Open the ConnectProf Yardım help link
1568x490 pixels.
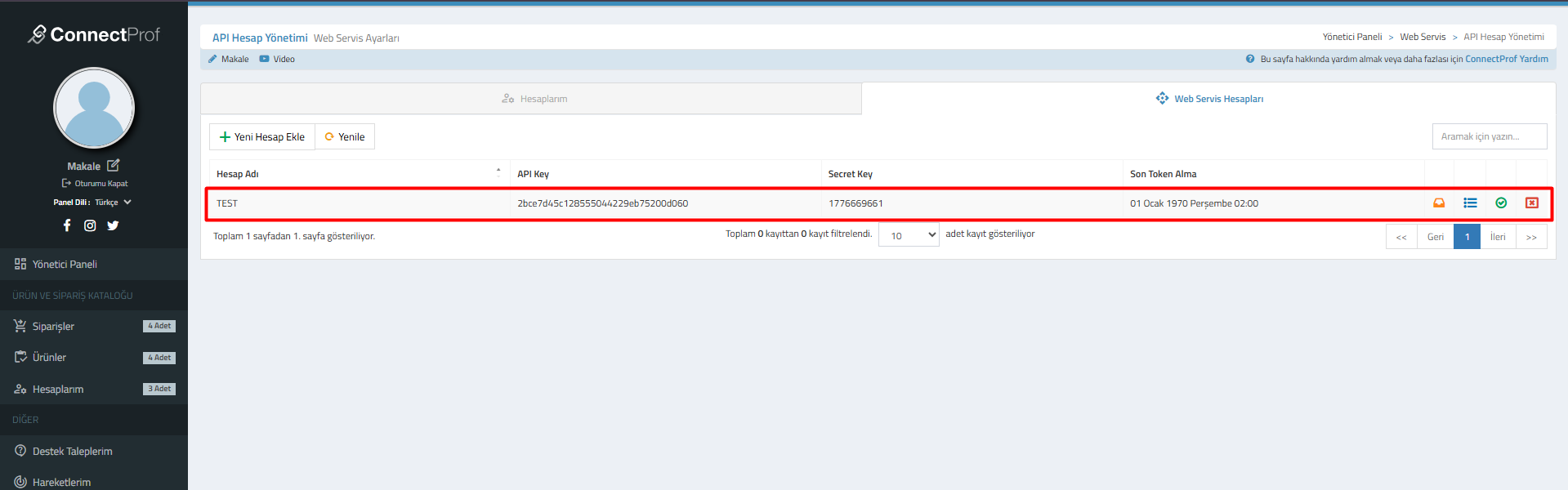pyautogui.click(x=1506, y=59)
